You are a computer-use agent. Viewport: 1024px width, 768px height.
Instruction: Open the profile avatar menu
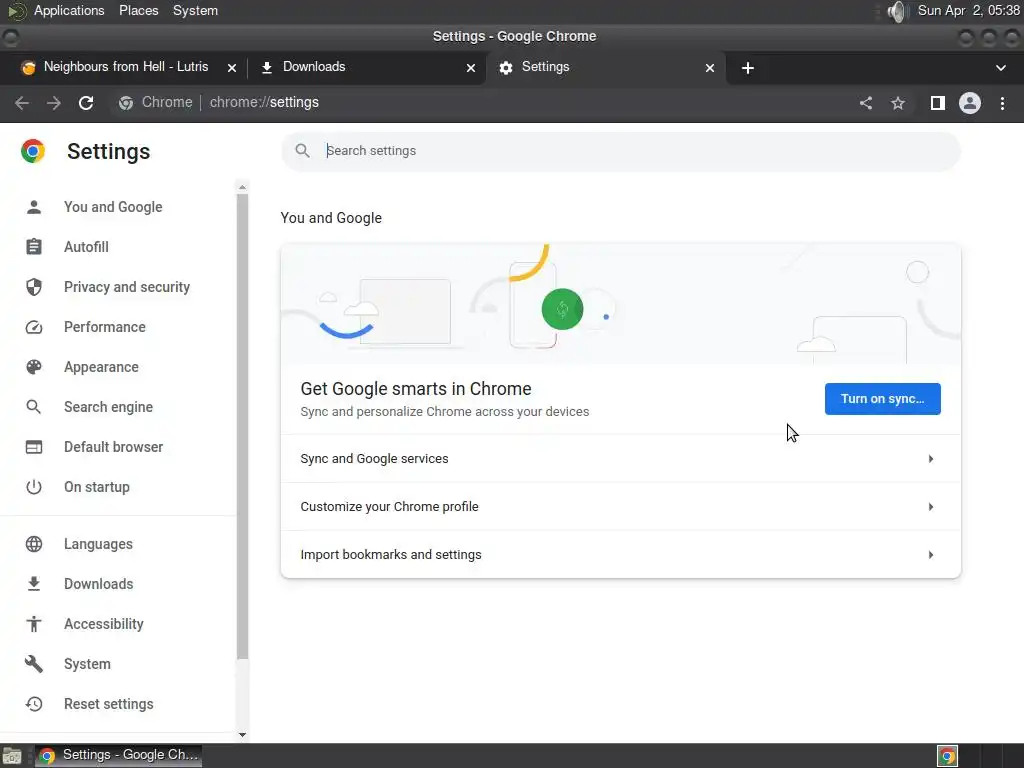tap(970, 103)
